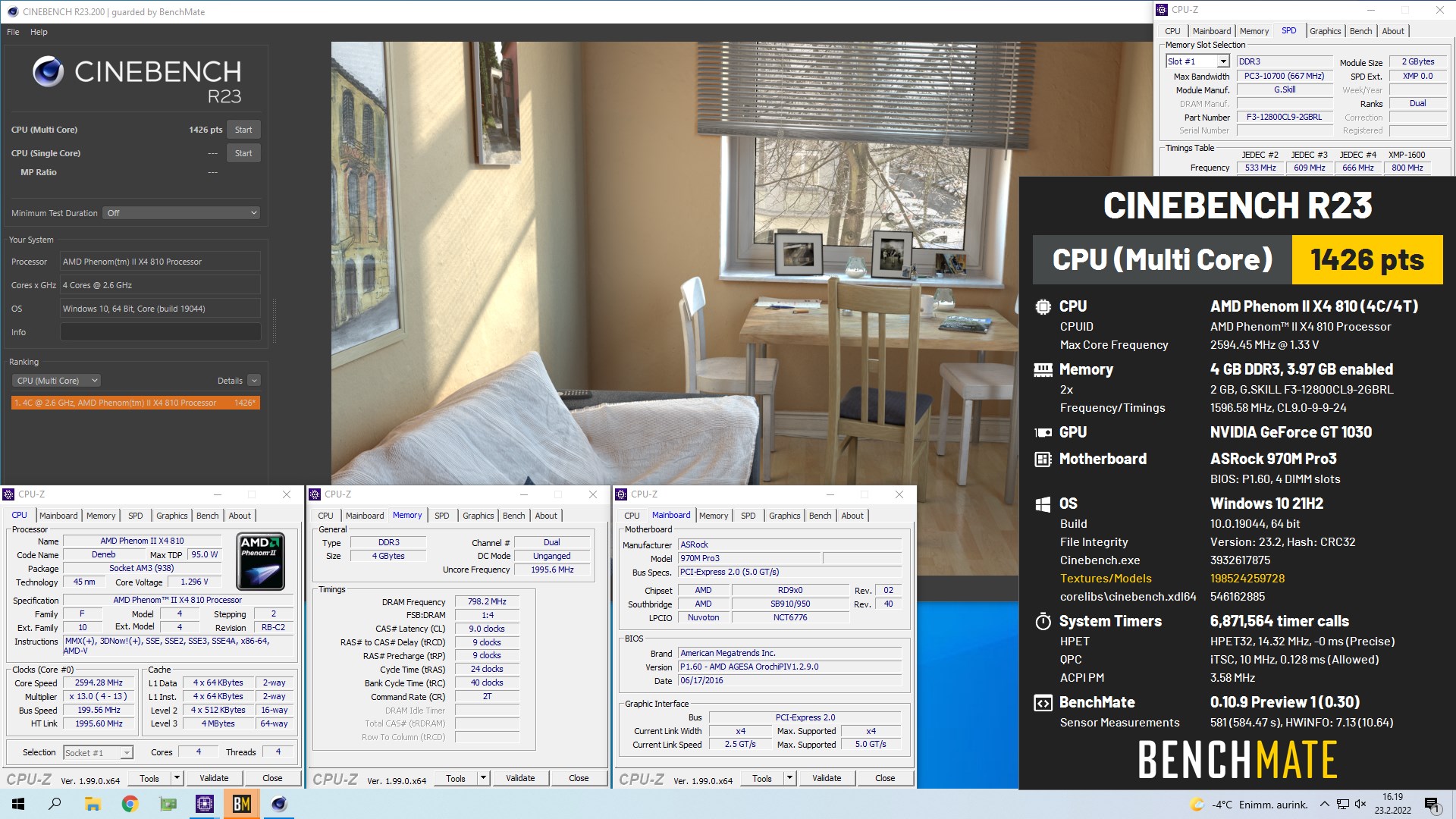Viewport: 1456px width, 819px height.
Task: Open Cinebench Help menu
Action: pos(39,32)
